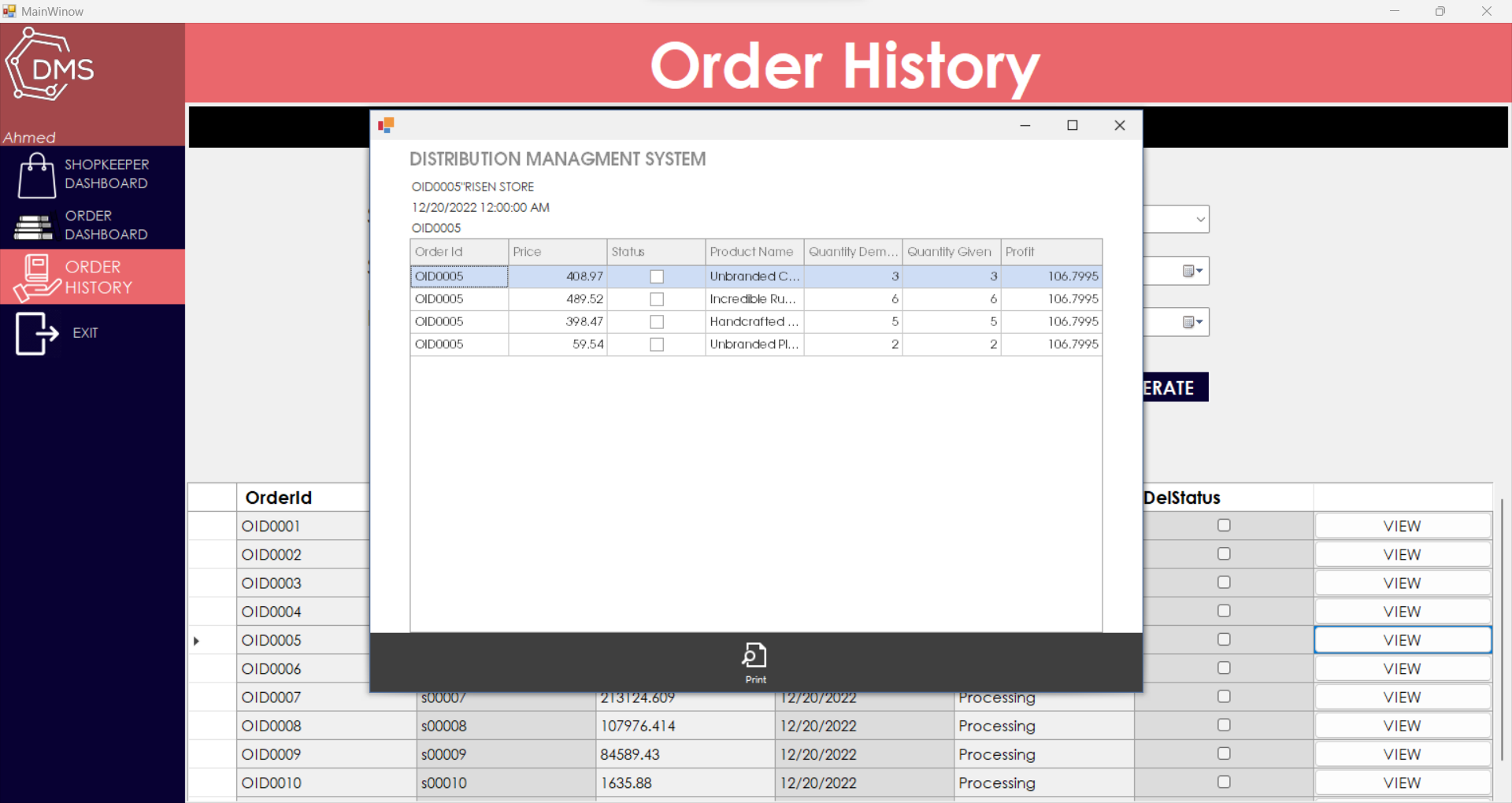Click the Order Dashboard stack icon
1512x803 pixels.
33,227
